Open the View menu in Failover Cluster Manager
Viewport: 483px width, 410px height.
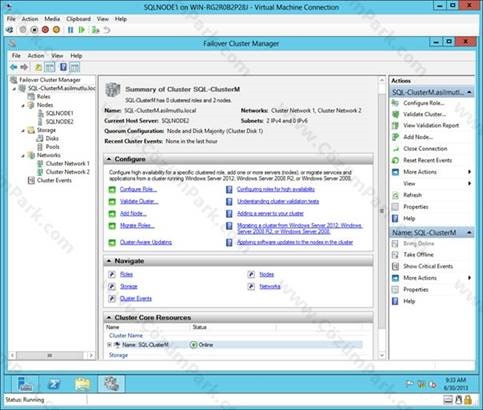(57, 56)
